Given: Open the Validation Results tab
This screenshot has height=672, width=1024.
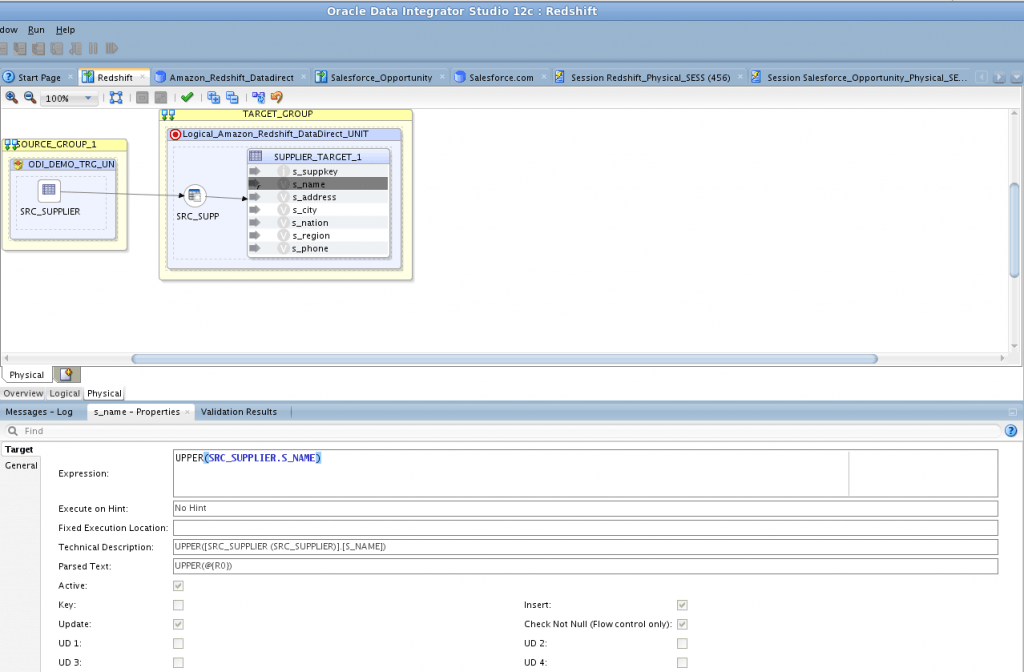Looking at the screenshot, I should 238,411.
